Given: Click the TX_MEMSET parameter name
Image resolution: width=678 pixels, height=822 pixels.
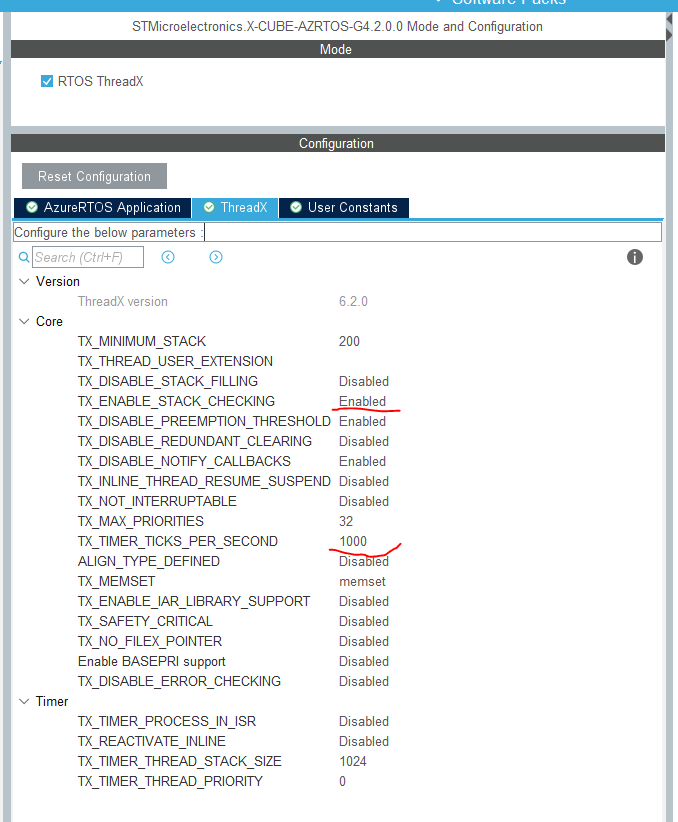Looking at the screenshot, I should coord(116,581).
